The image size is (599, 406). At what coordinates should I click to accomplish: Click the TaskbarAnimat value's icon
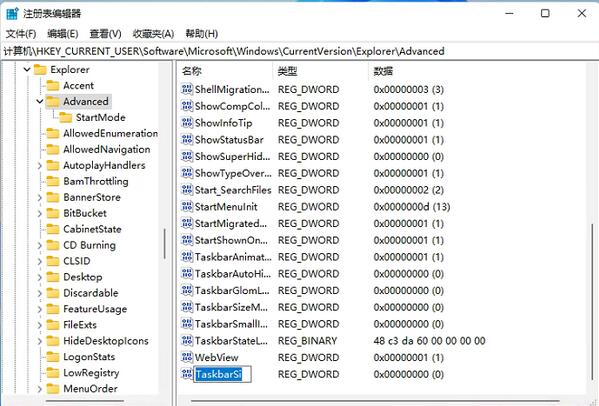tap(187, 257)
